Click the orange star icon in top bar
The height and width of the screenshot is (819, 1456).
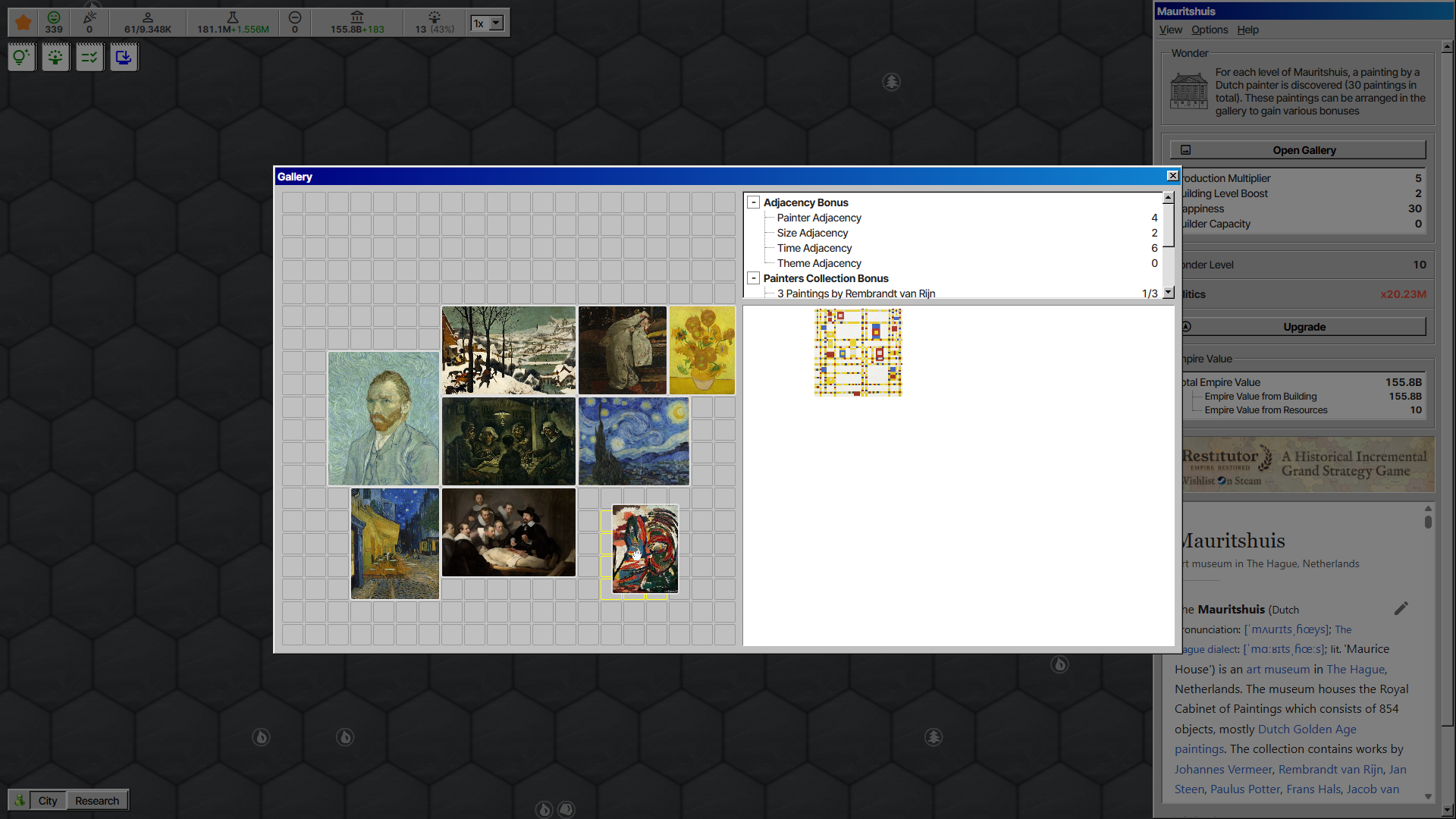(x=24, y=23)
